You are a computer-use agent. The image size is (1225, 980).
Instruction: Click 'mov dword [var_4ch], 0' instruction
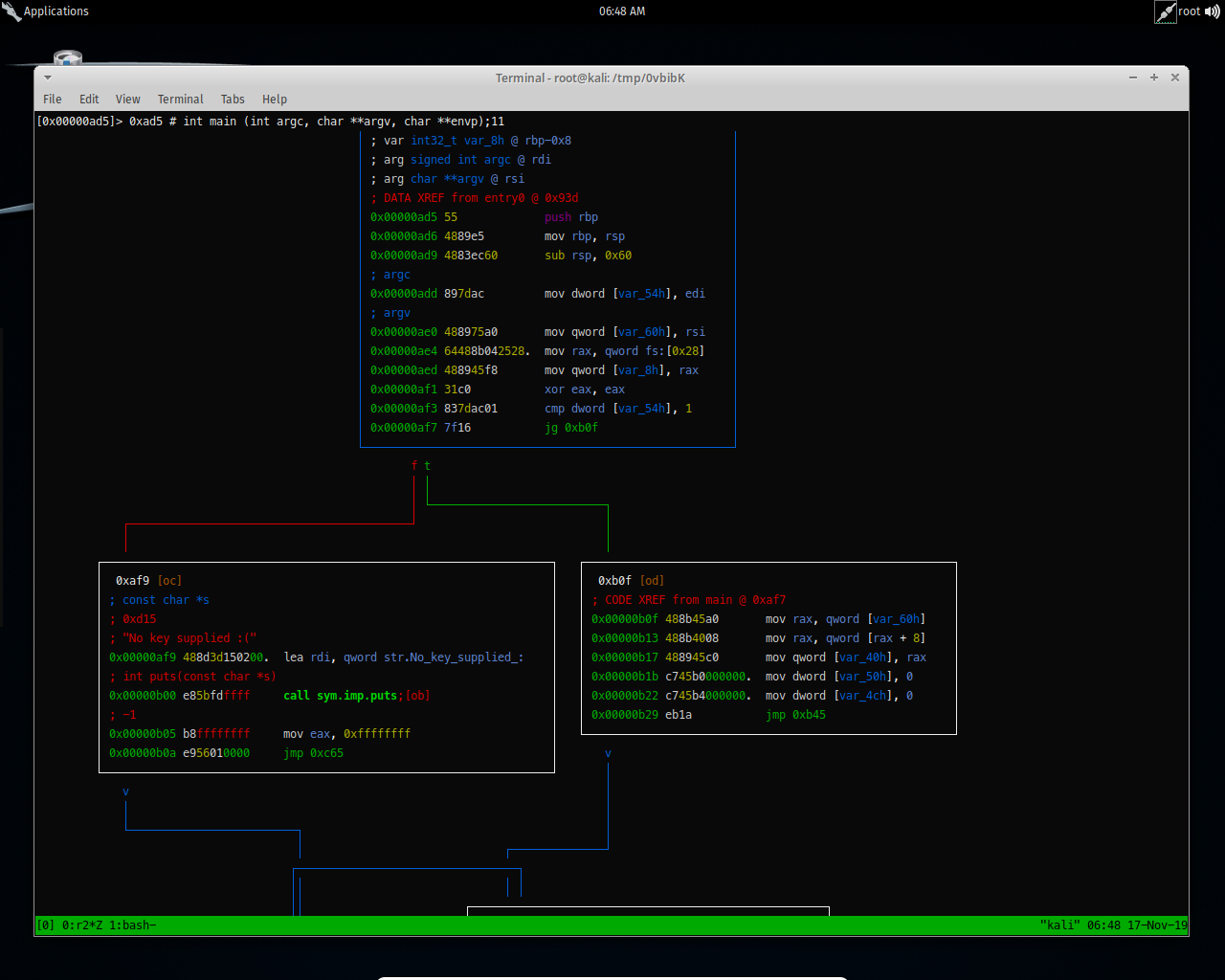click(x=839, y=696)
